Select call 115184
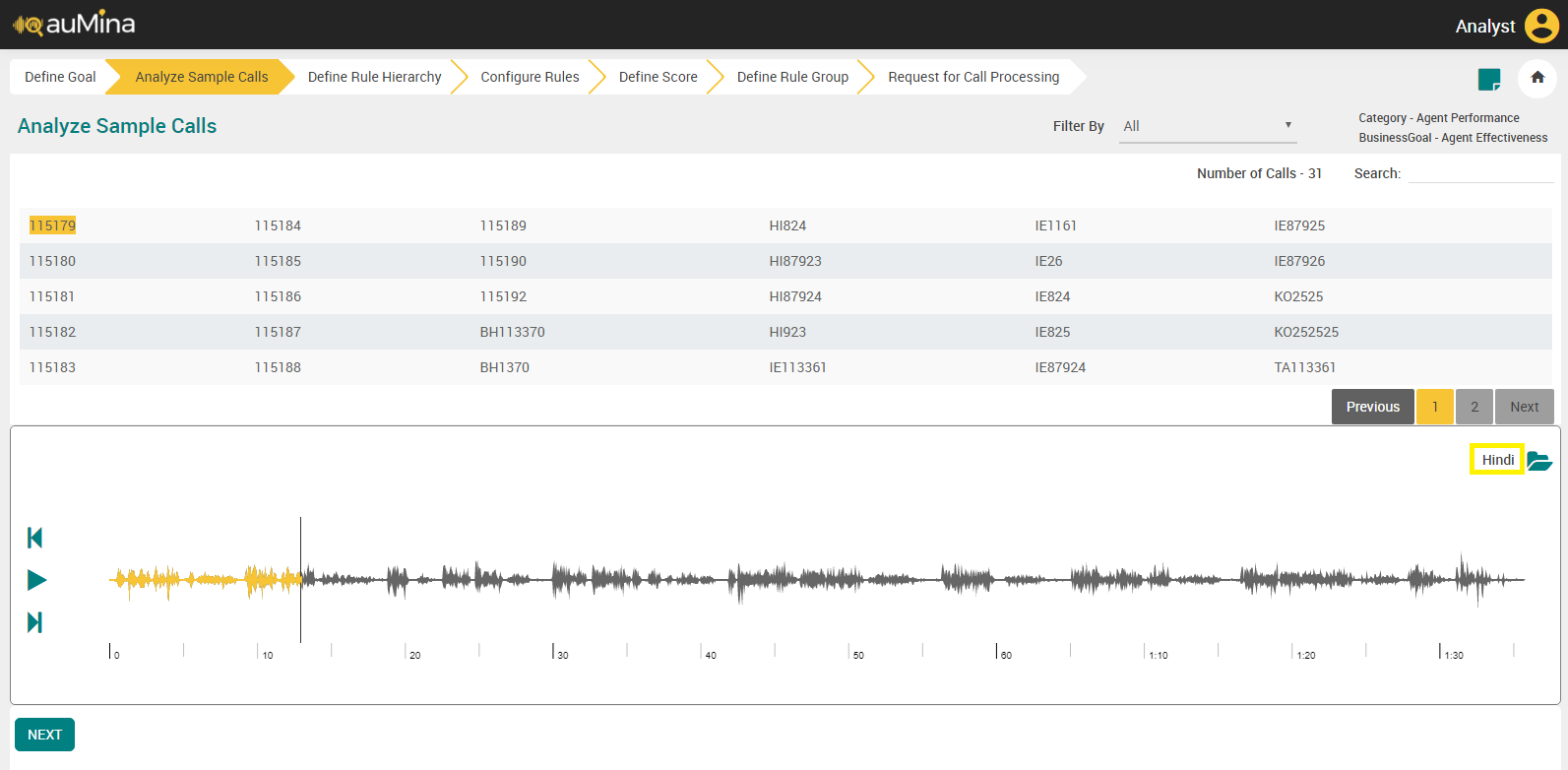1568x770 pixels. coord(278,225)
